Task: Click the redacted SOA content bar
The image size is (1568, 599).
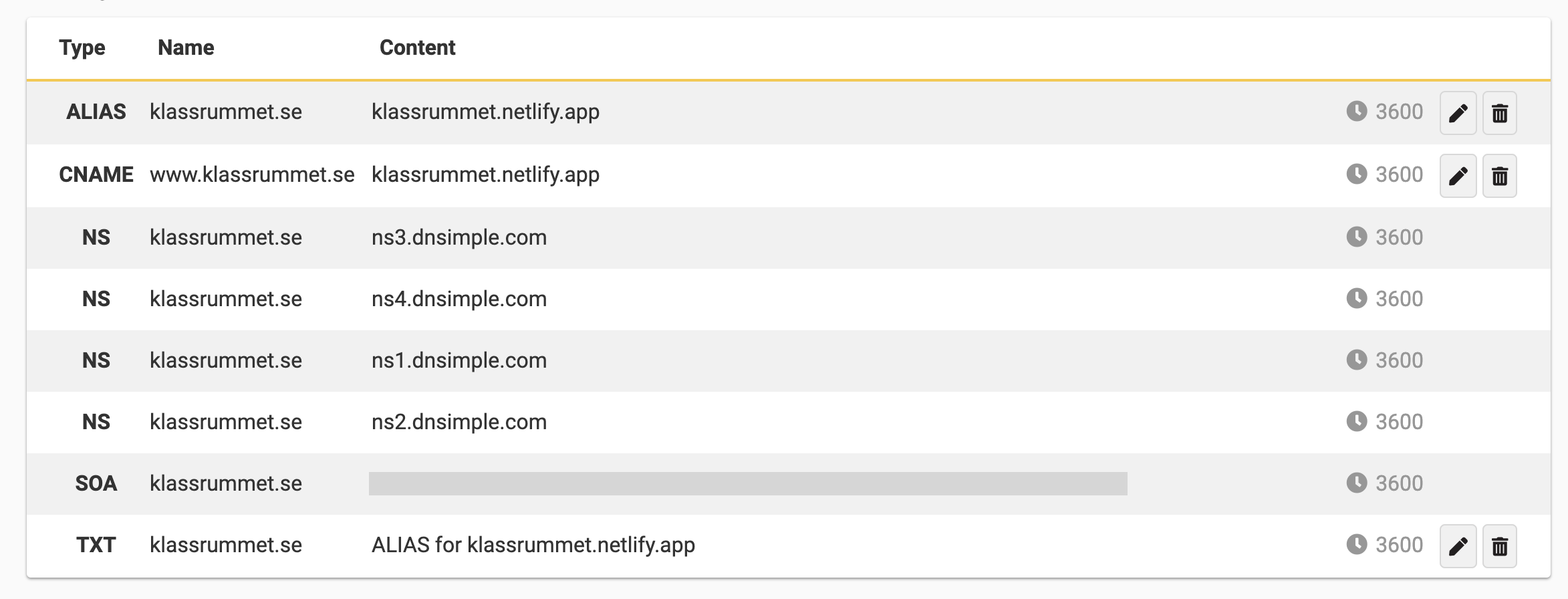Action: pos(748,483)
